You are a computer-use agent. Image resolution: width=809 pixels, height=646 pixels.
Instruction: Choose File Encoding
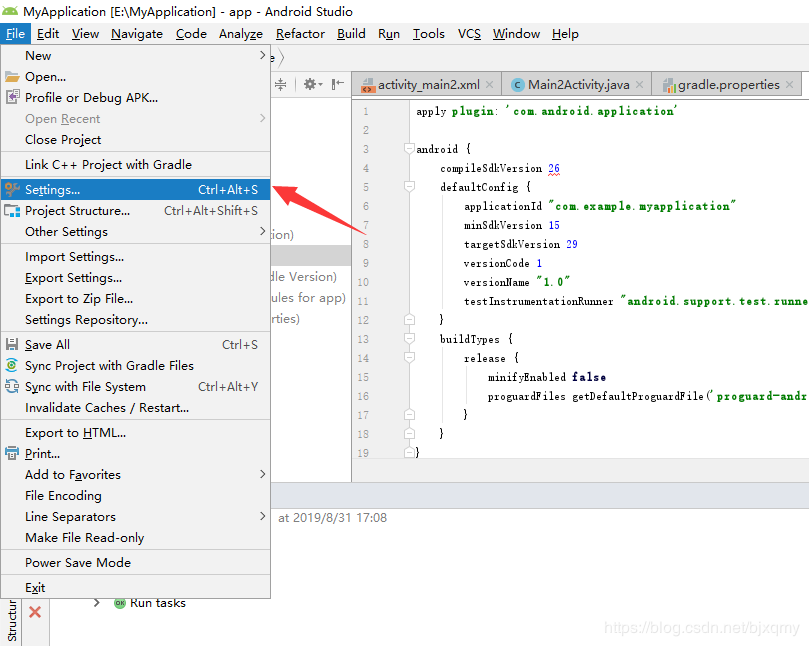click(x=135, y=496)
